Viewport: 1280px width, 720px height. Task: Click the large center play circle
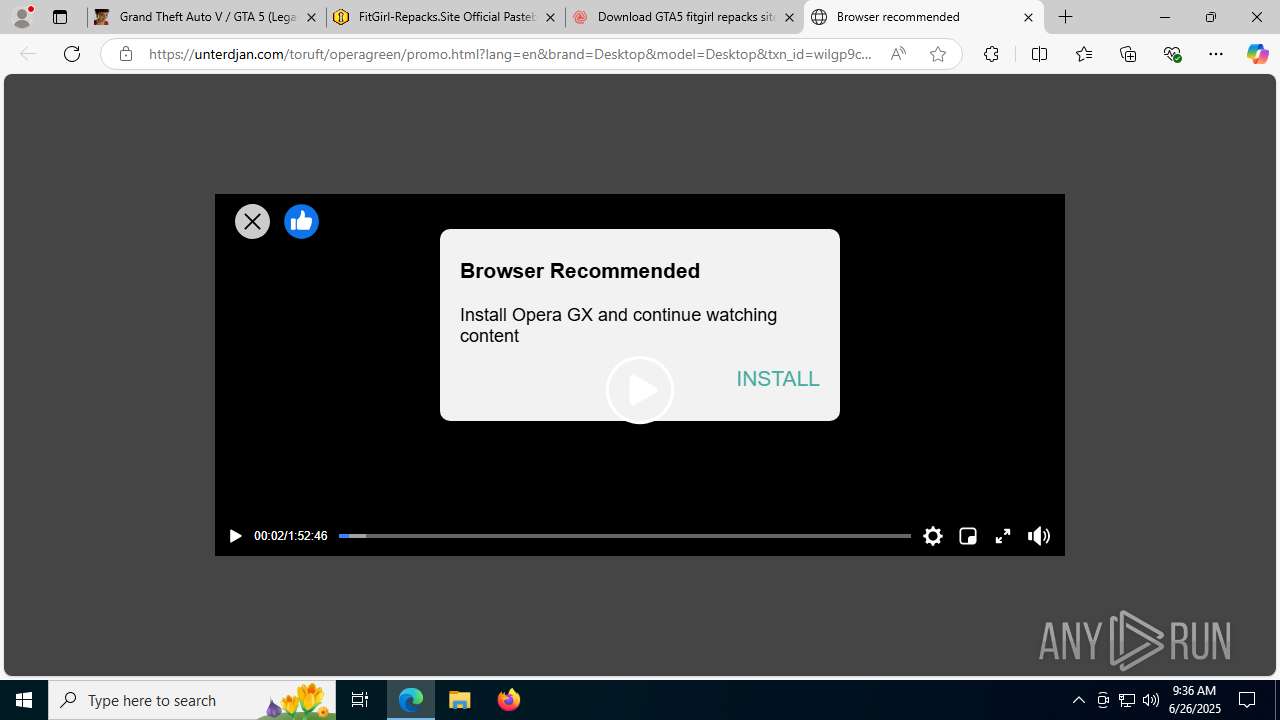(x=640, y=390)
